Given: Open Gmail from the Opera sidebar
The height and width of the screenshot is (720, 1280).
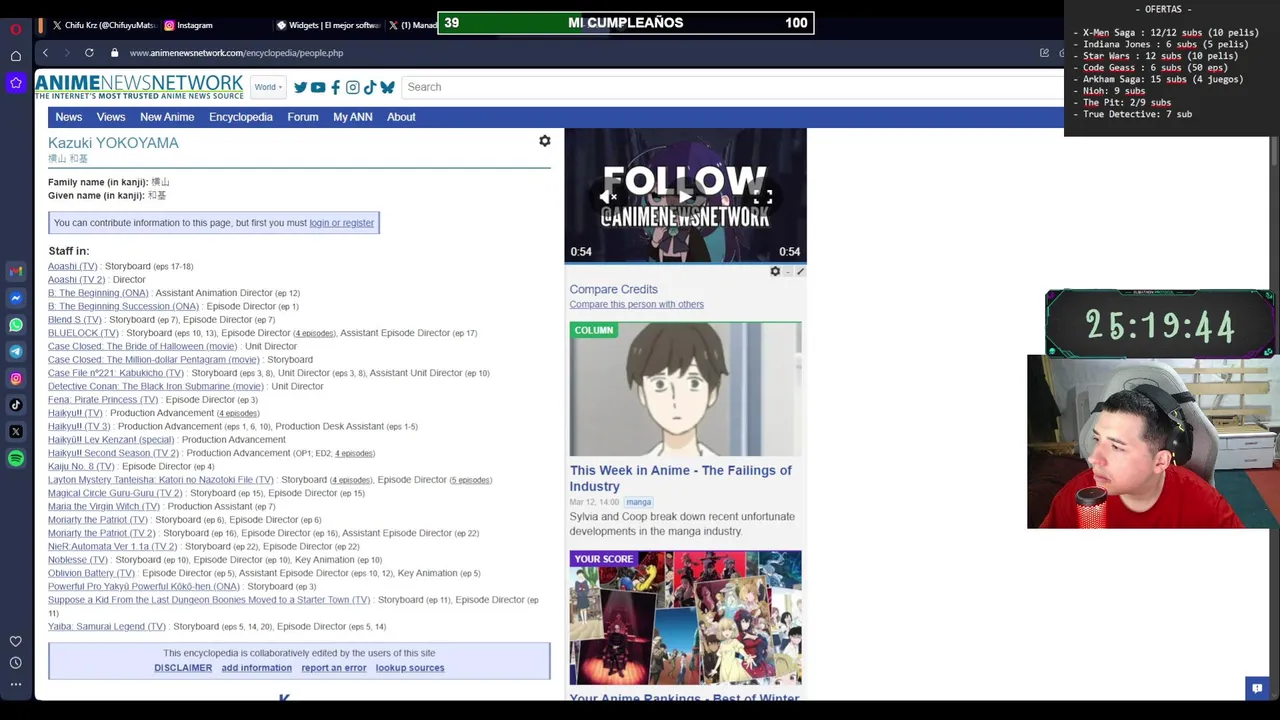Looking at the screenshot, I should click(16, 271).
